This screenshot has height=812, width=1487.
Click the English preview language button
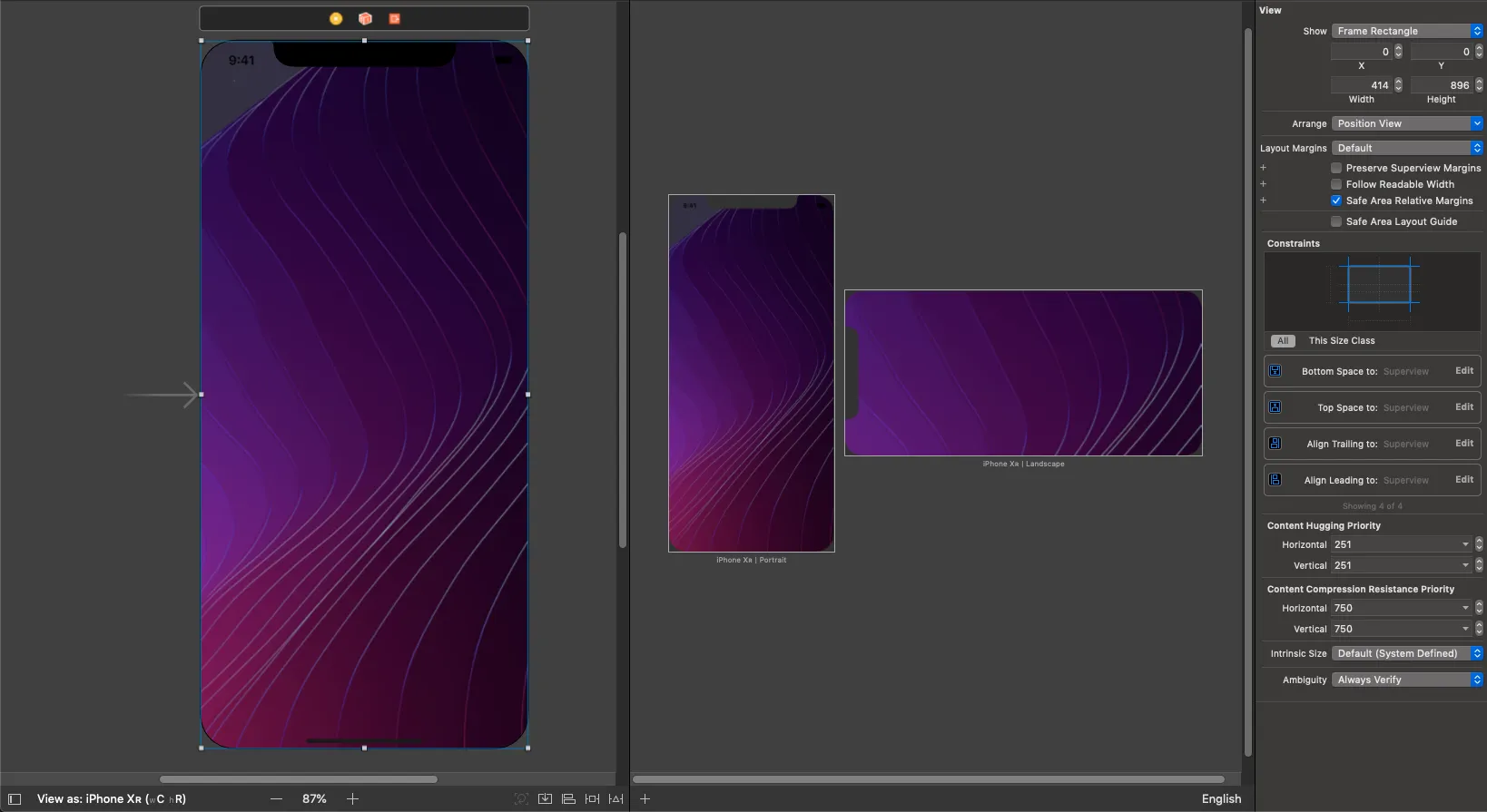[x=1221, y=799]
